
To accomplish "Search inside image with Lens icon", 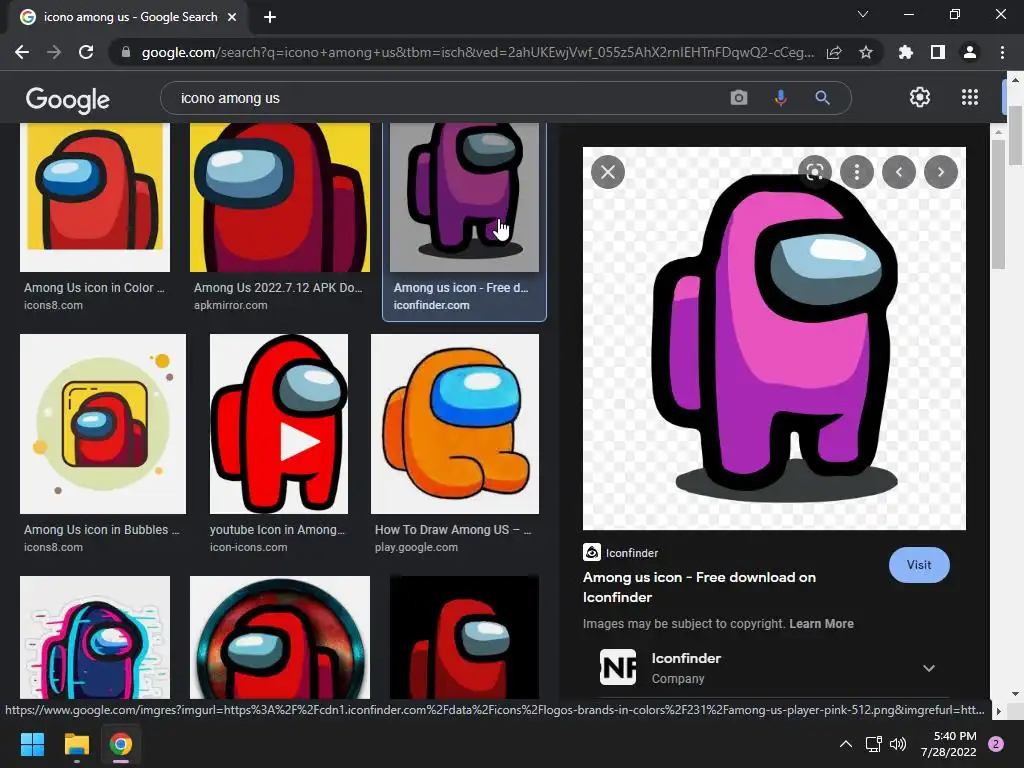I will [814, 172].
